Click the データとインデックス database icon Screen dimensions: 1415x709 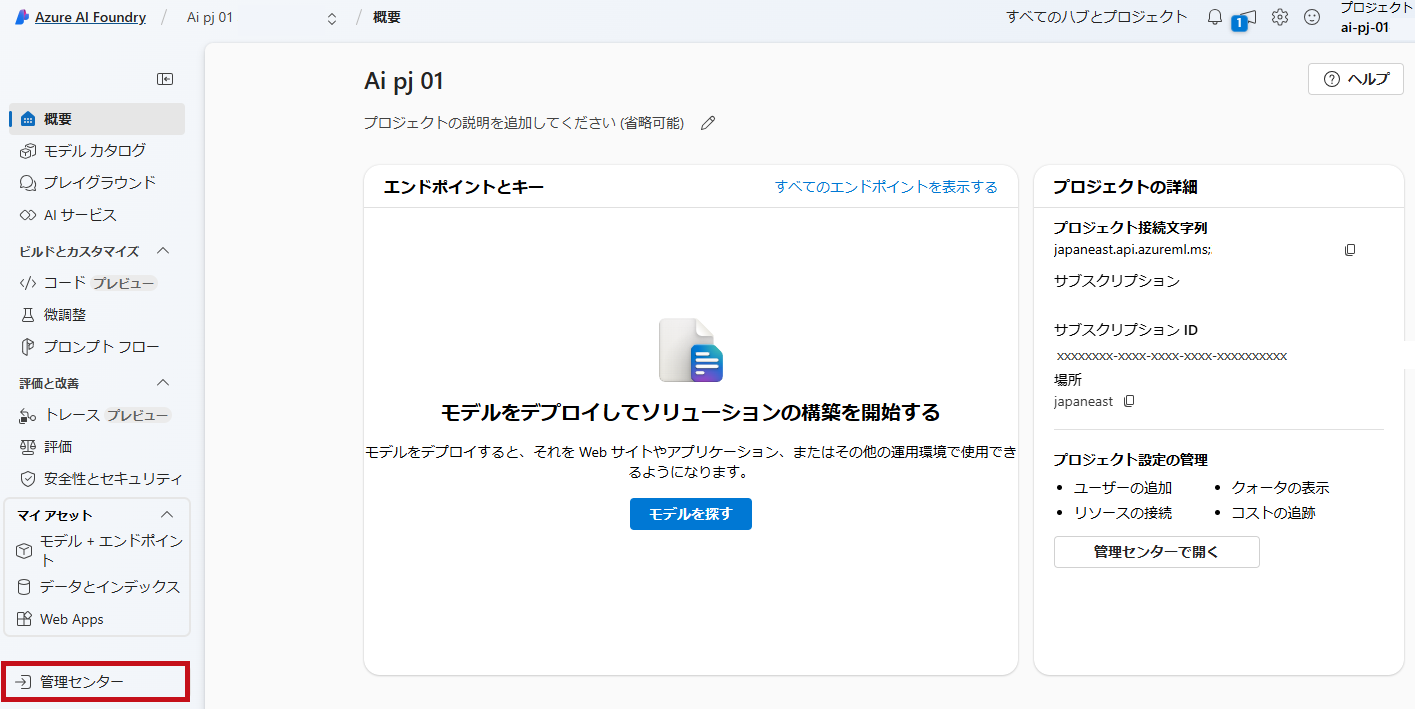pyautogui.click(x=24, y=587)
